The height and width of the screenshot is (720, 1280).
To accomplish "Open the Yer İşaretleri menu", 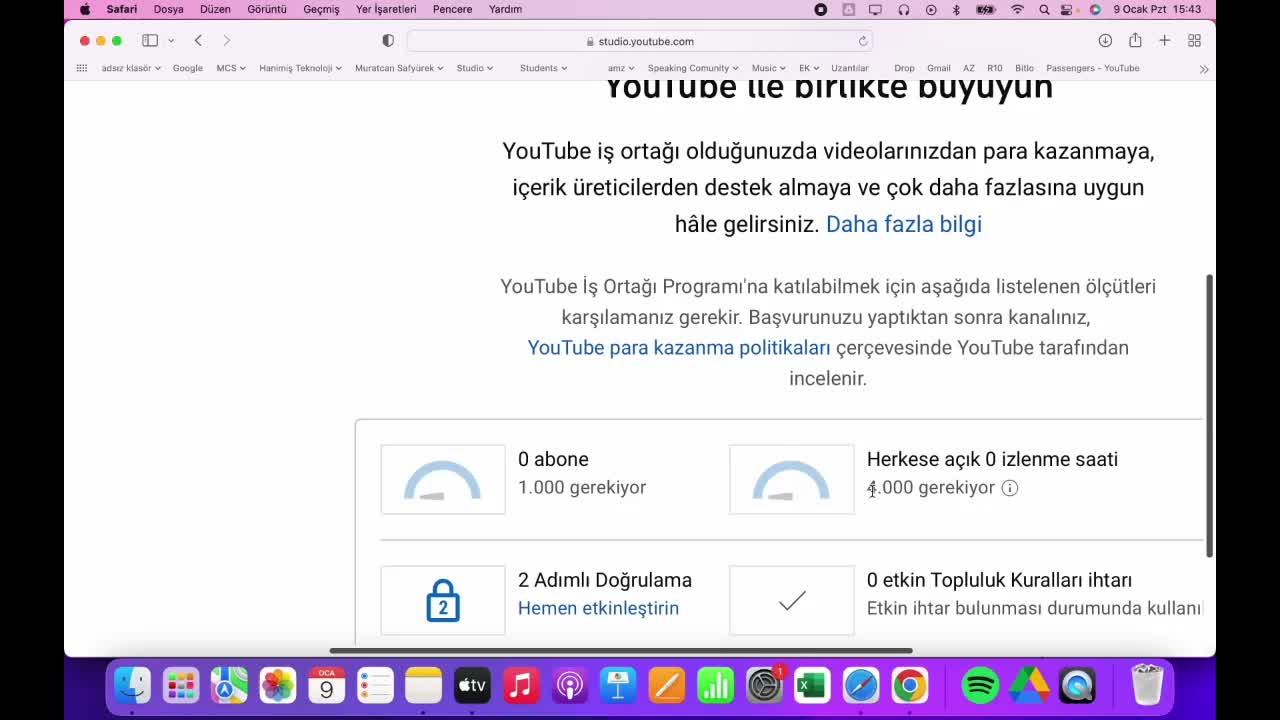I will [x=386, y=9].
